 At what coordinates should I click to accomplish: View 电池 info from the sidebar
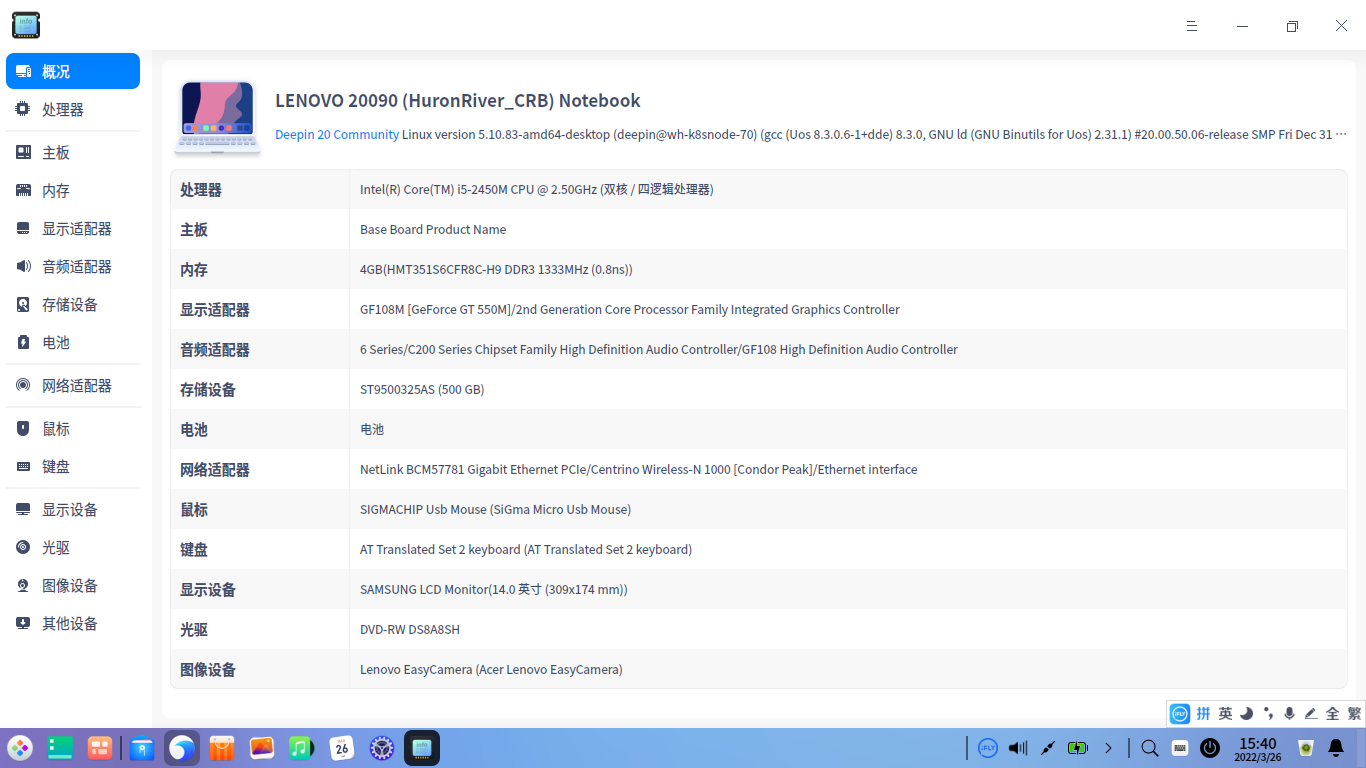(x=73, y=342)
